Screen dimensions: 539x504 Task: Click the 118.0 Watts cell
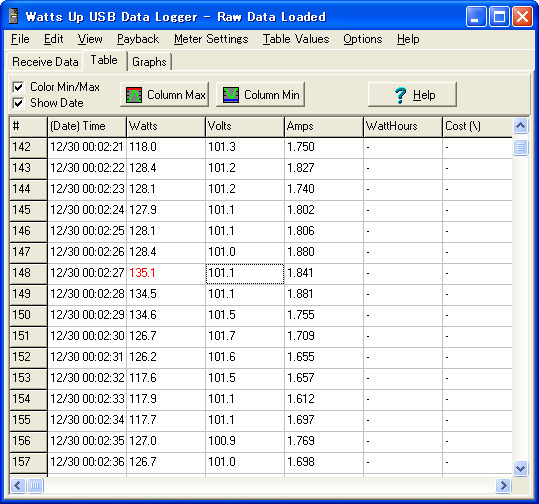(166, 148)
